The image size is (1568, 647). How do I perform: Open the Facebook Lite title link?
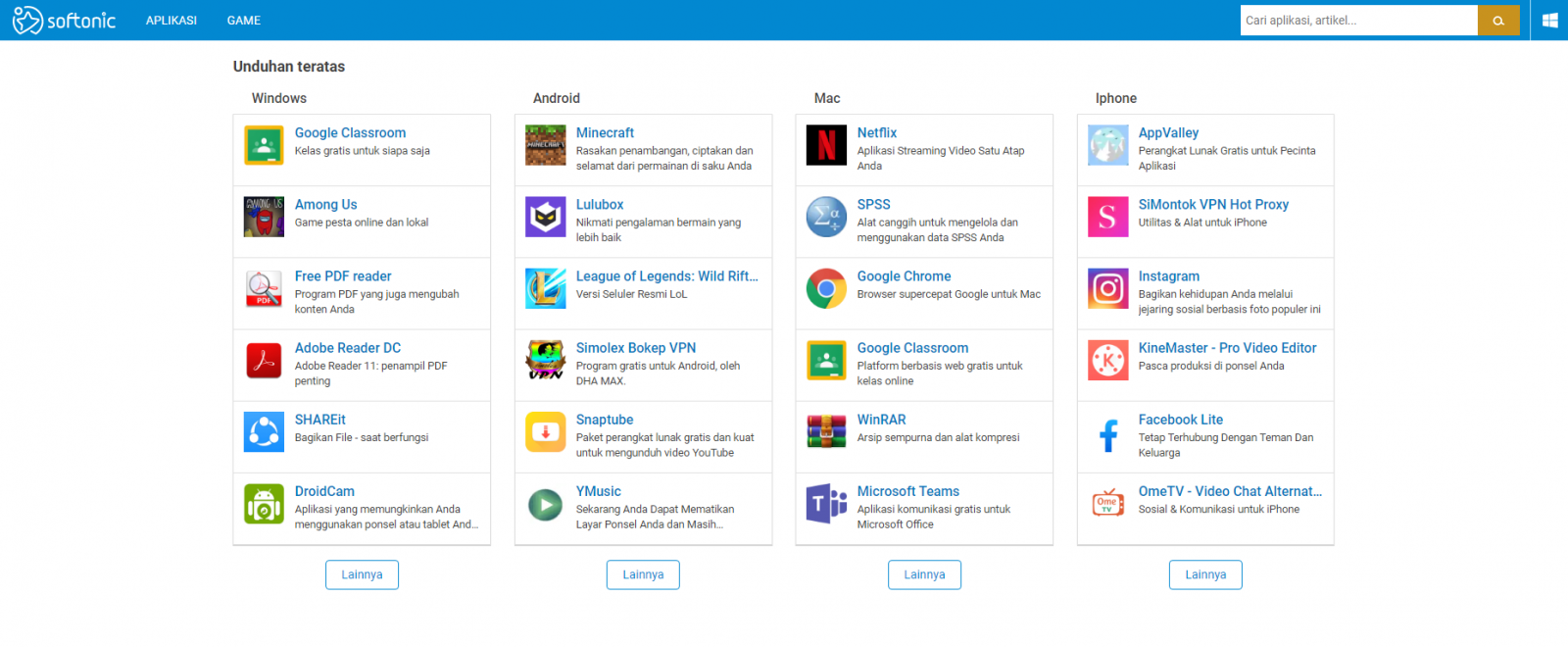[x=1181, y=420]
